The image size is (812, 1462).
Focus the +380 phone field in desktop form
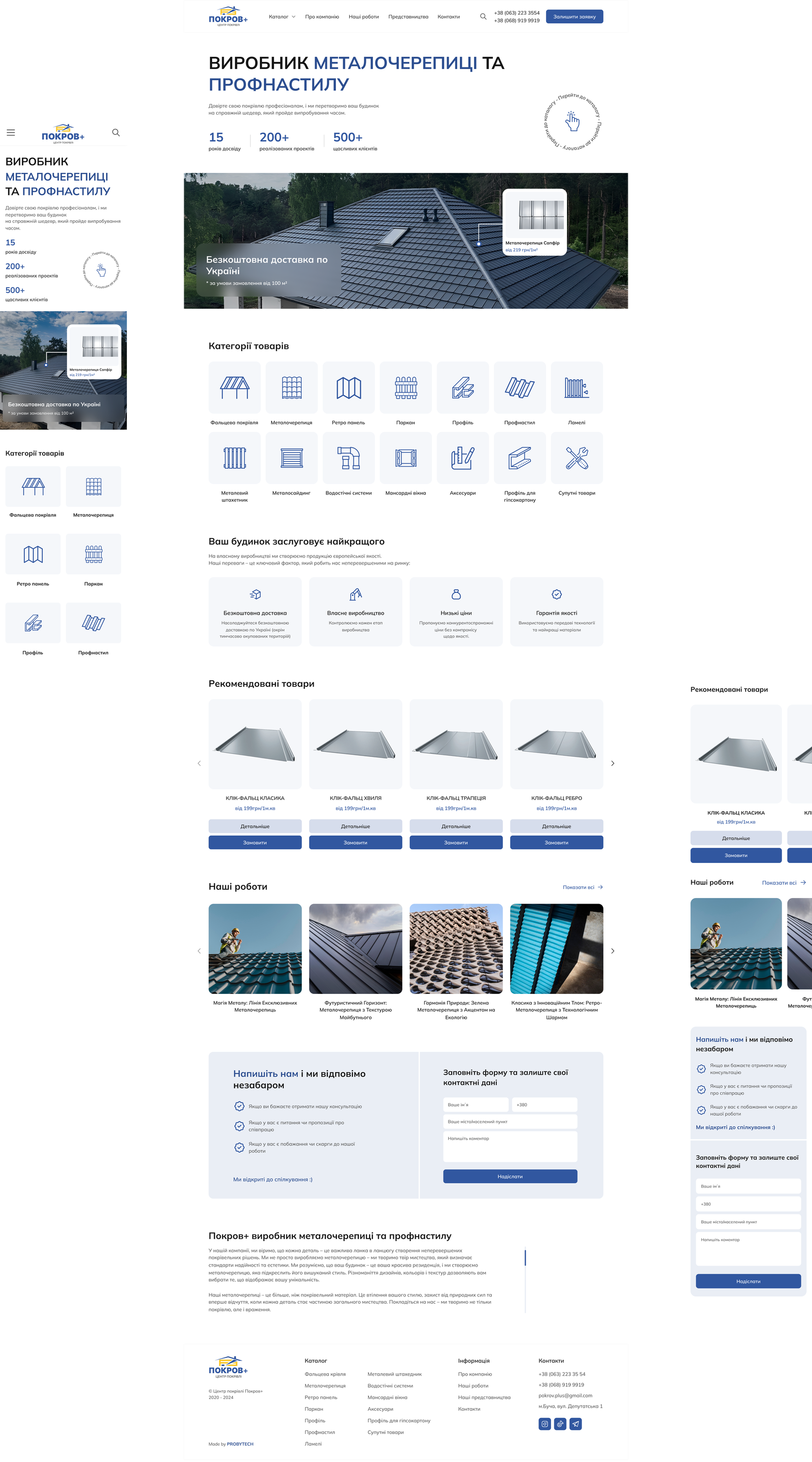tap(545, 1105)
